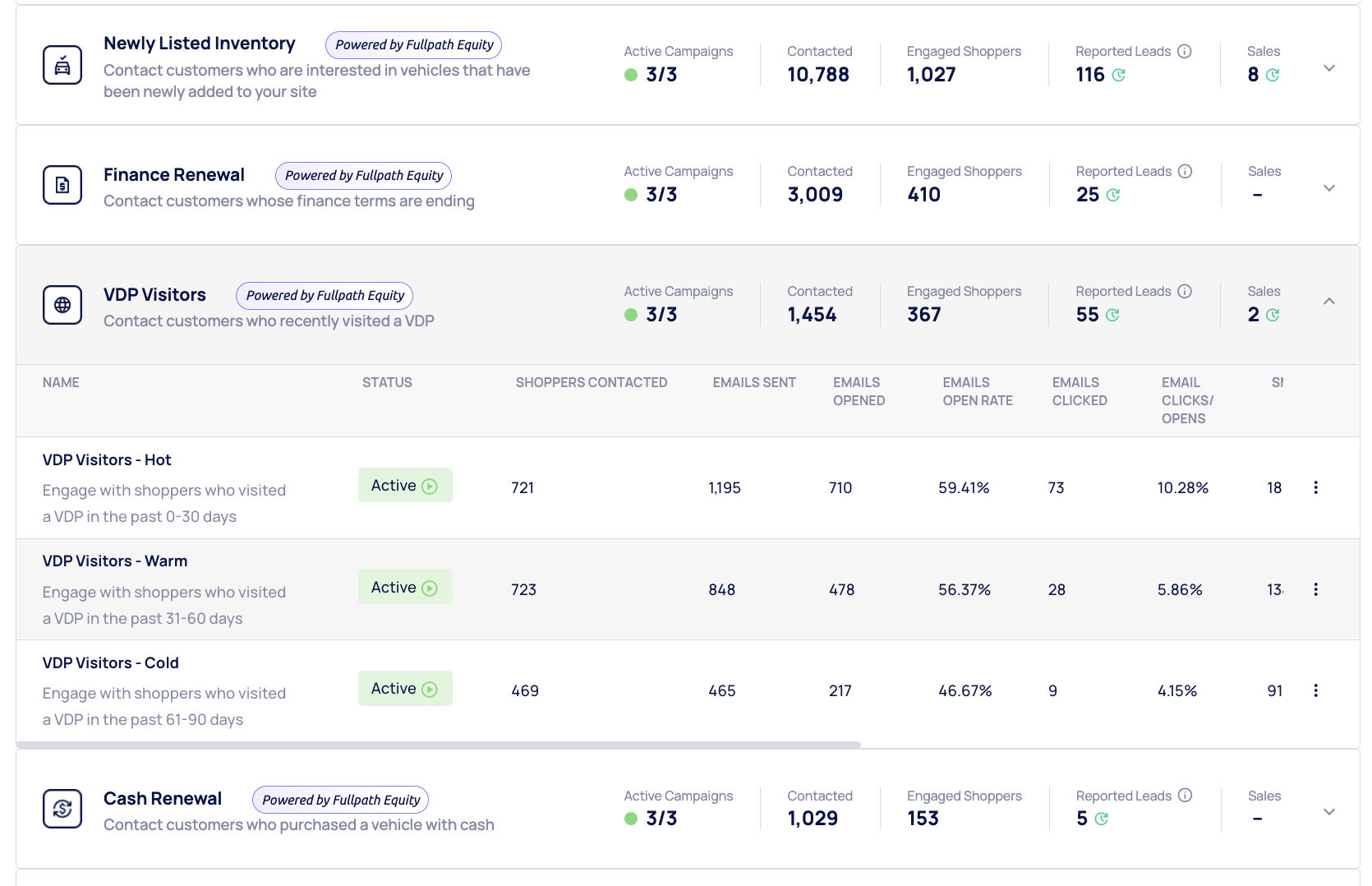The width and height of the screenshot is (1372, 886).
Task: Open options menu for VDP Visitors - Cold
Action: coord(1315,691)
